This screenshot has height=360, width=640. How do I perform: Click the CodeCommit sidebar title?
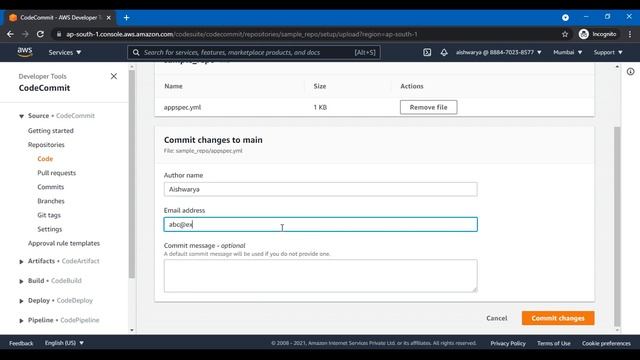[44, 88]
